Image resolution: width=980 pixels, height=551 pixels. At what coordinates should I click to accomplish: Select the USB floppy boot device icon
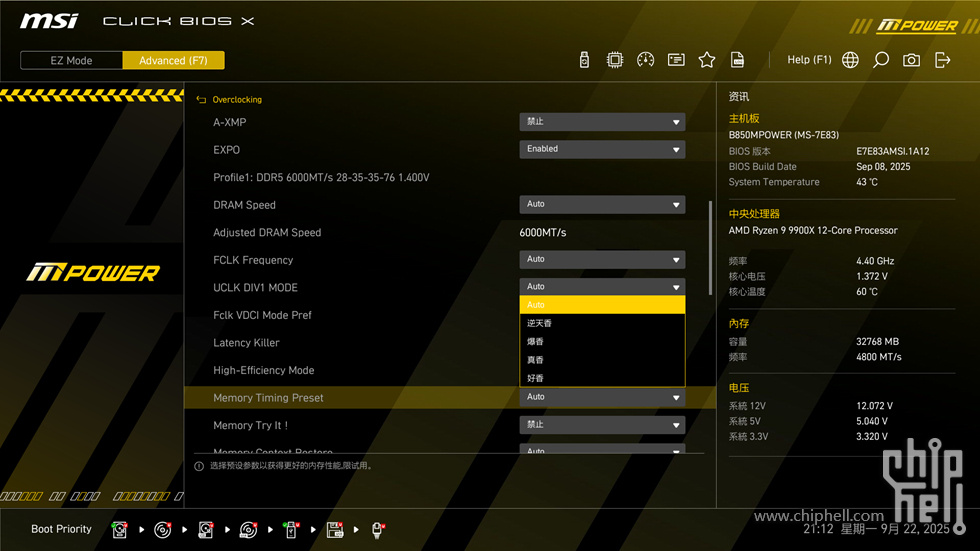[x=335, y=530]
